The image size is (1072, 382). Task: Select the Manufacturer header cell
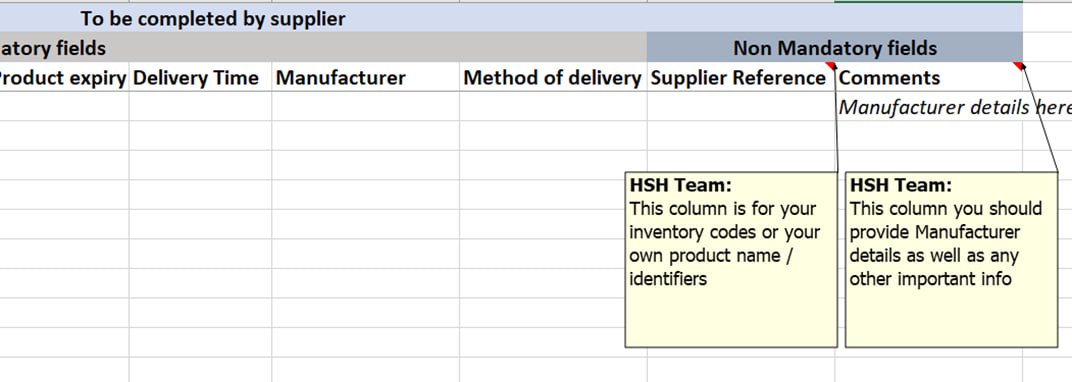[x=366, y=77]
